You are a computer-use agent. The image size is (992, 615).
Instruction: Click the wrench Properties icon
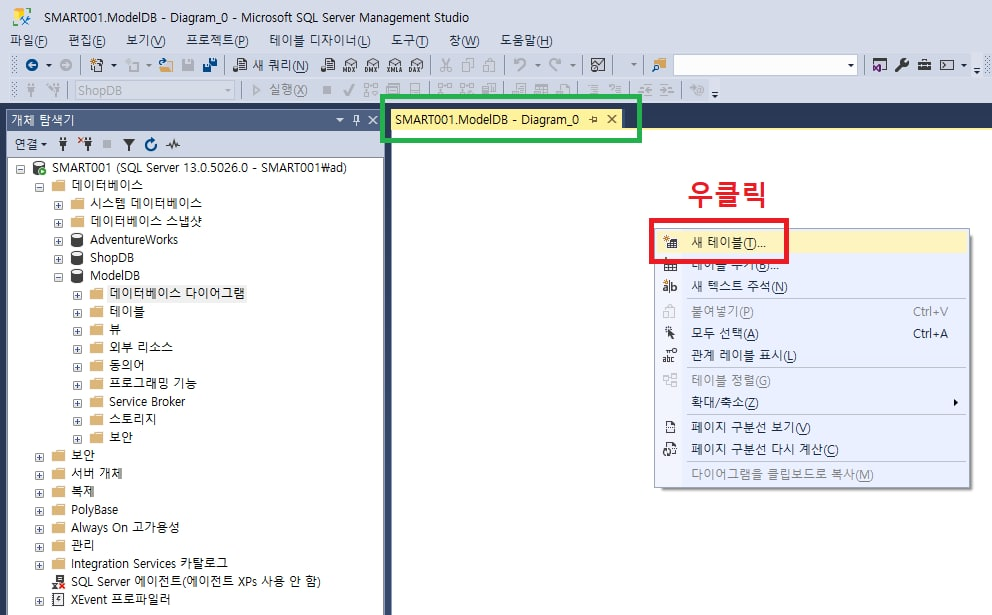coord(902,65)
